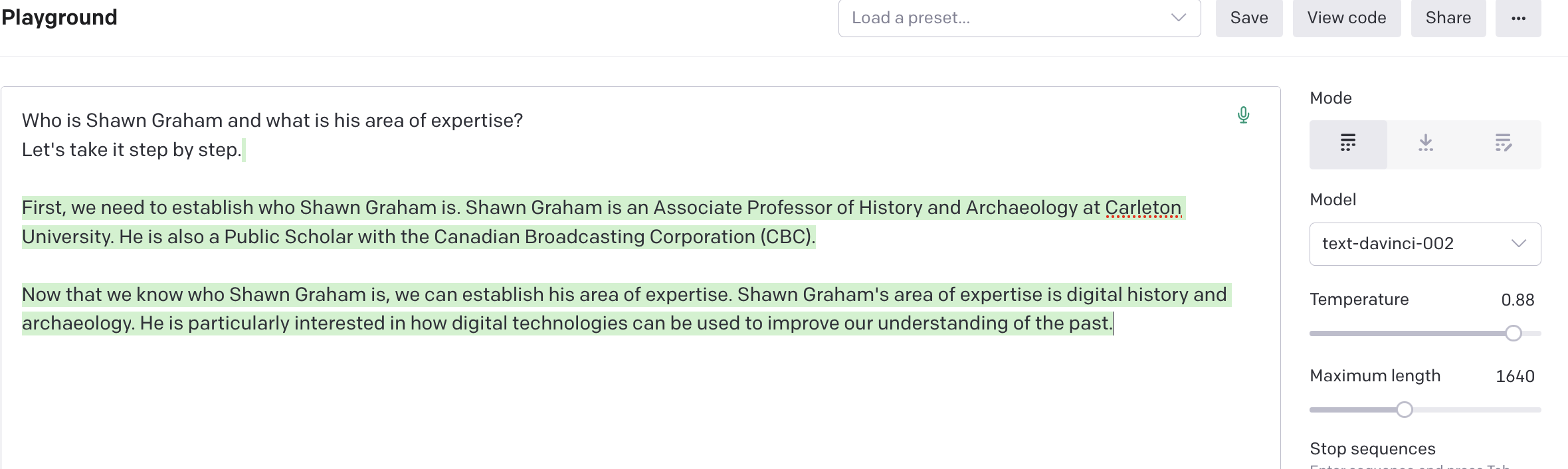Click the Save button
Screen dimensions: 1568x469
click(1249, 18)
